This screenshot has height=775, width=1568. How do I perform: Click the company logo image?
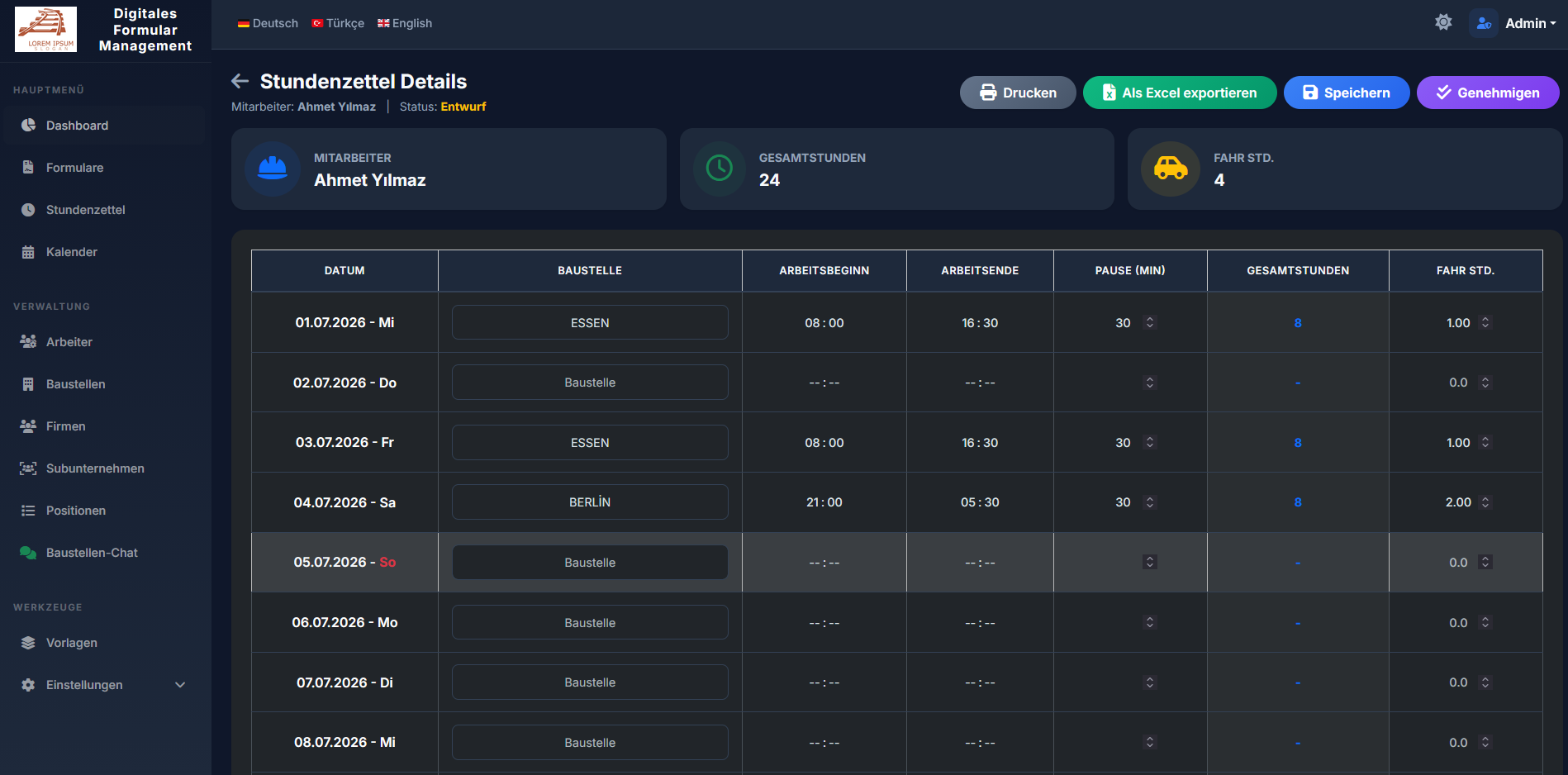(45, 29)
